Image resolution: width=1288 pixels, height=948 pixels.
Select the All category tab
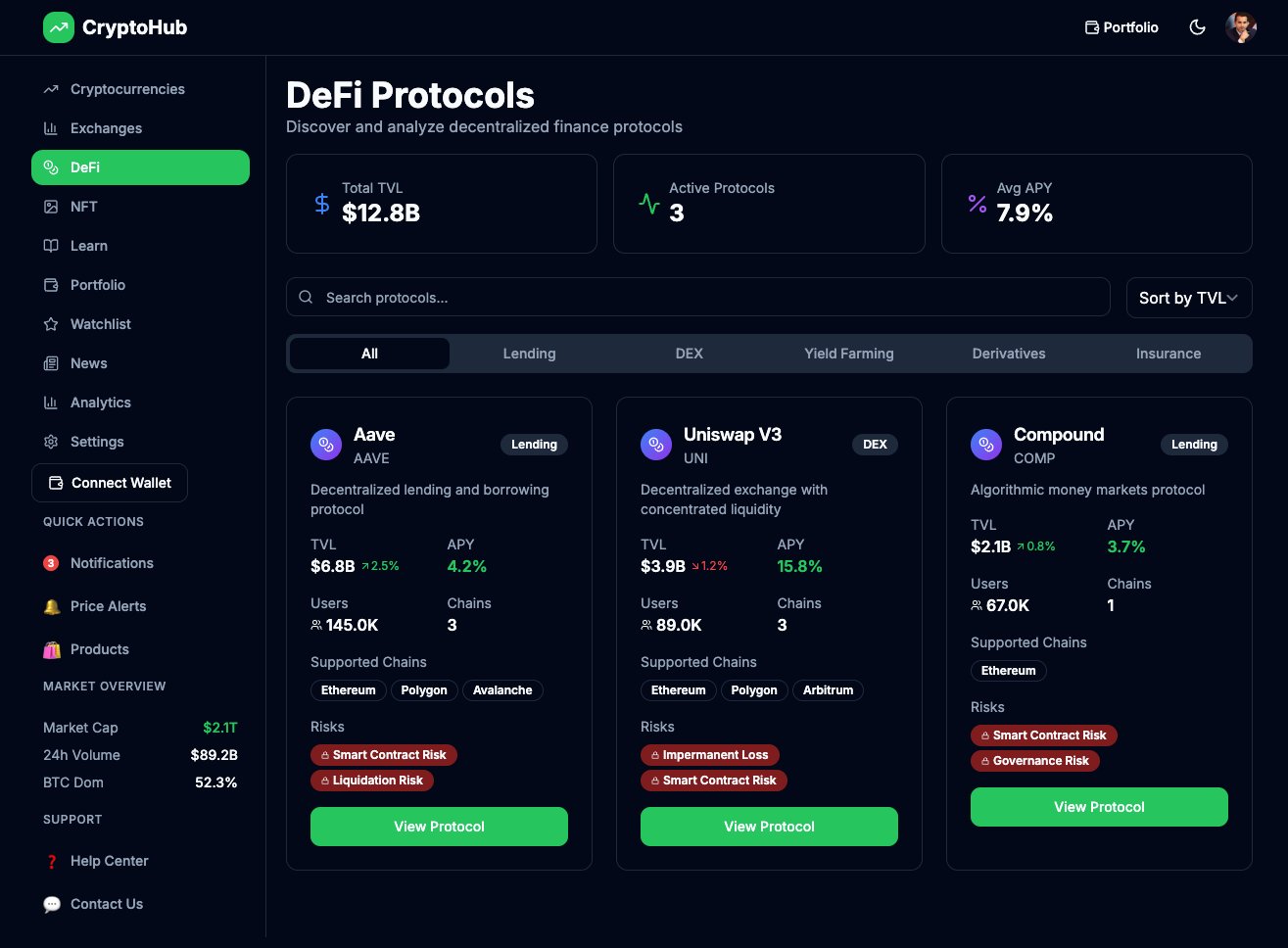click(x=369, y=354)
